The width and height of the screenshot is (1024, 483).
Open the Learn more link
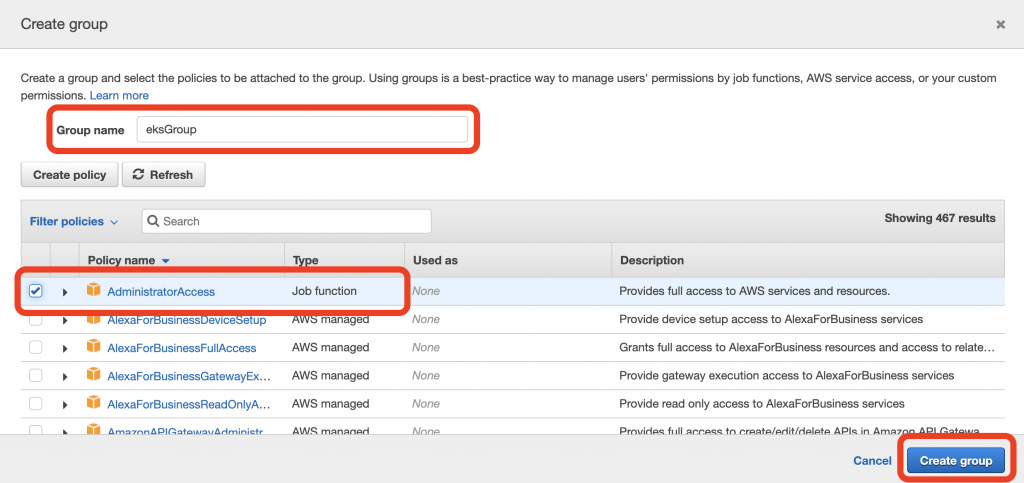click(x=119, y=95)
